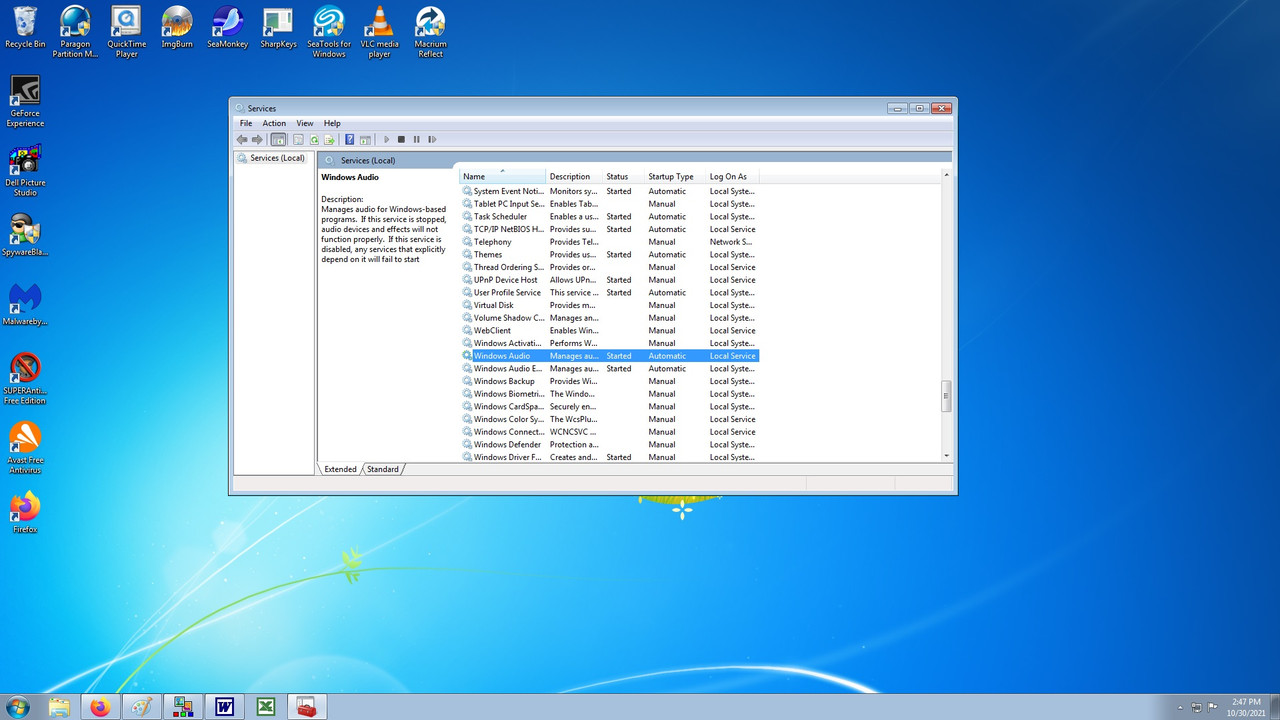Image resolution: width=1280 pixels, height=720 pixels.
Task: Select the WebClient service row
Action: 610,330
